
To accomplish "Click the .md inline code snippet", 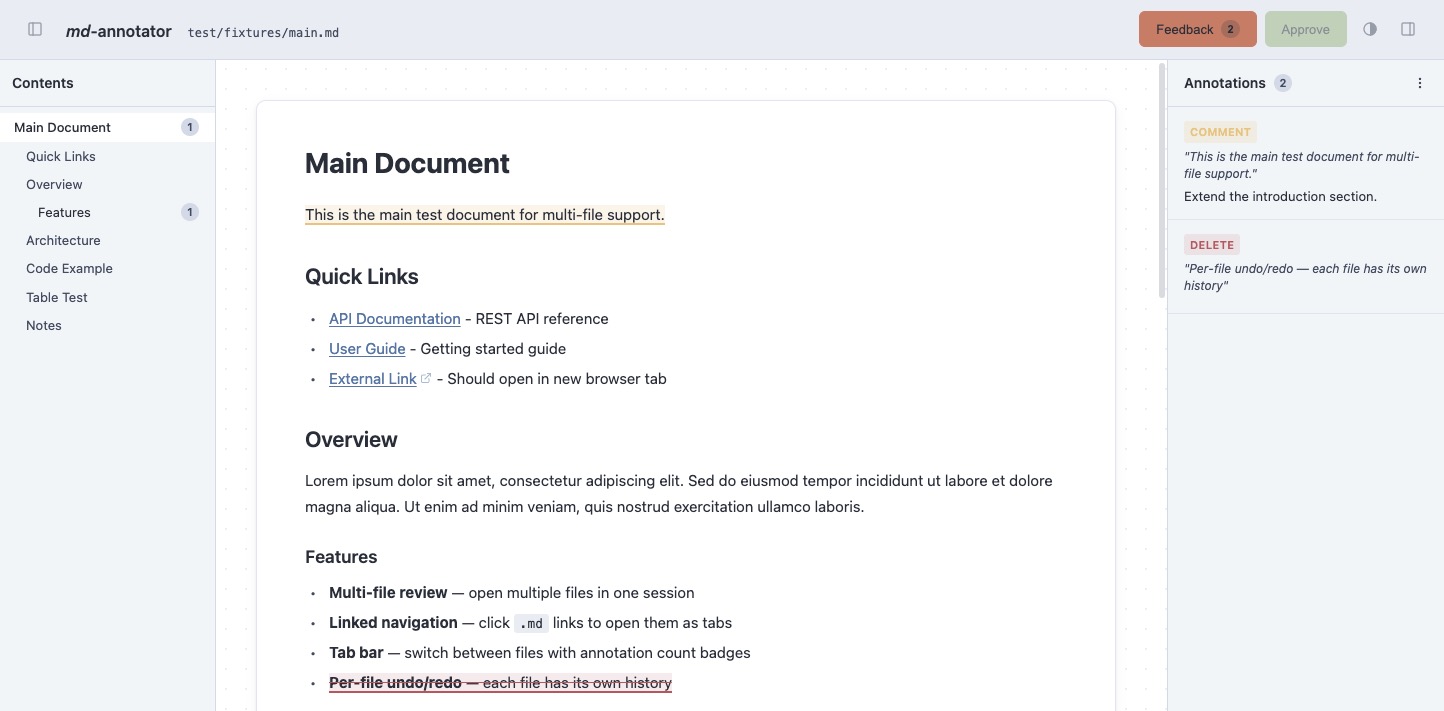I will [x=531, y=623].
